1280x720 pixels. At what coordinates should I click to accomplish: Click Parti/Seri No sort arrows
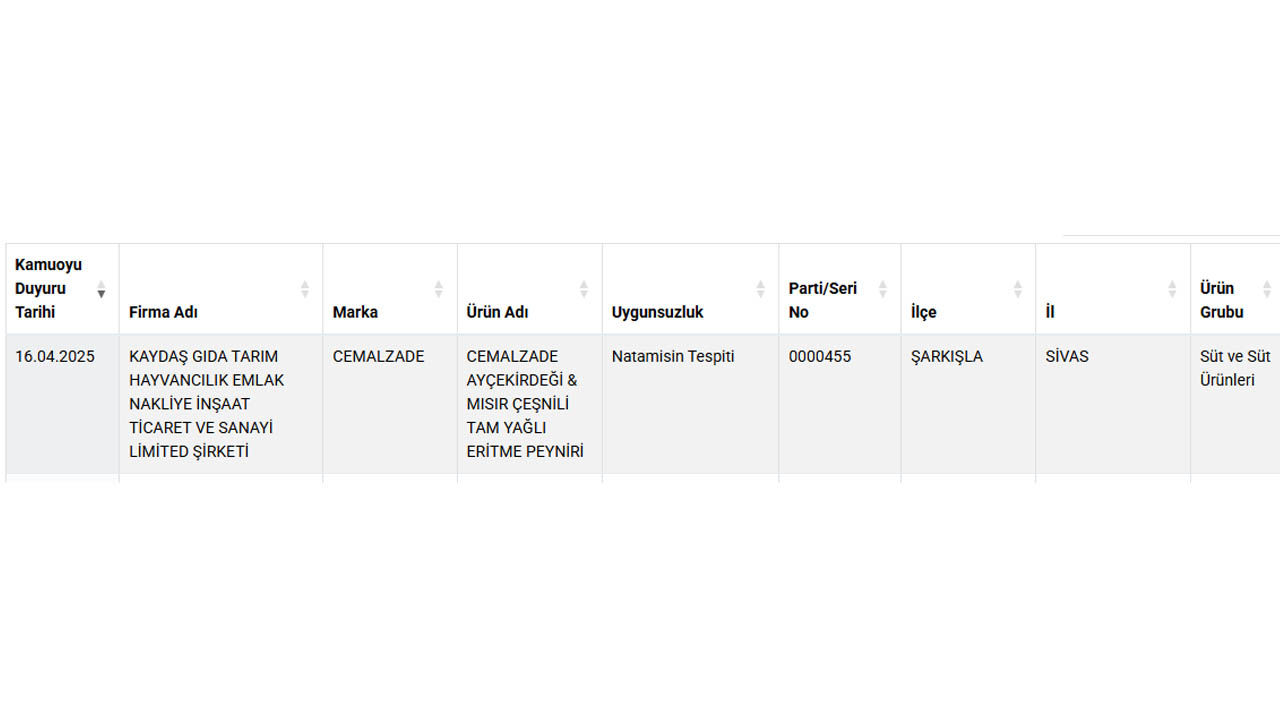coord(883,289)
